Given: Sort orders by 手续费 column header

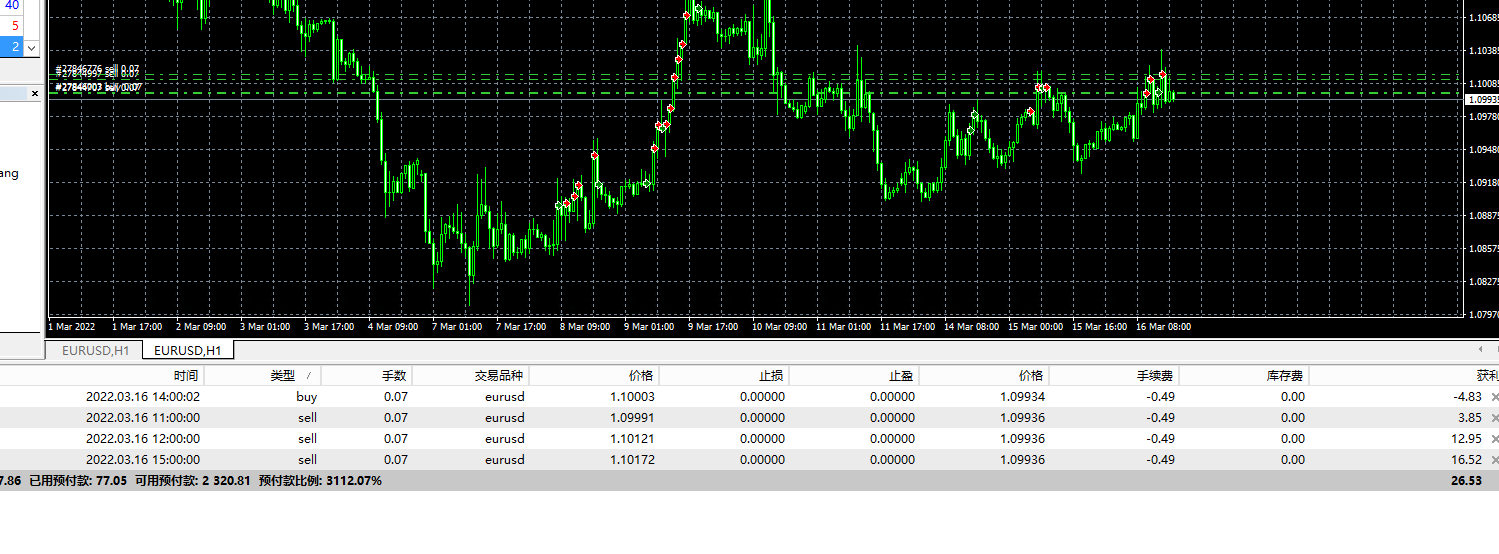Looking at the screenshot, I should pyautogui.click(x=1155, y=376).
